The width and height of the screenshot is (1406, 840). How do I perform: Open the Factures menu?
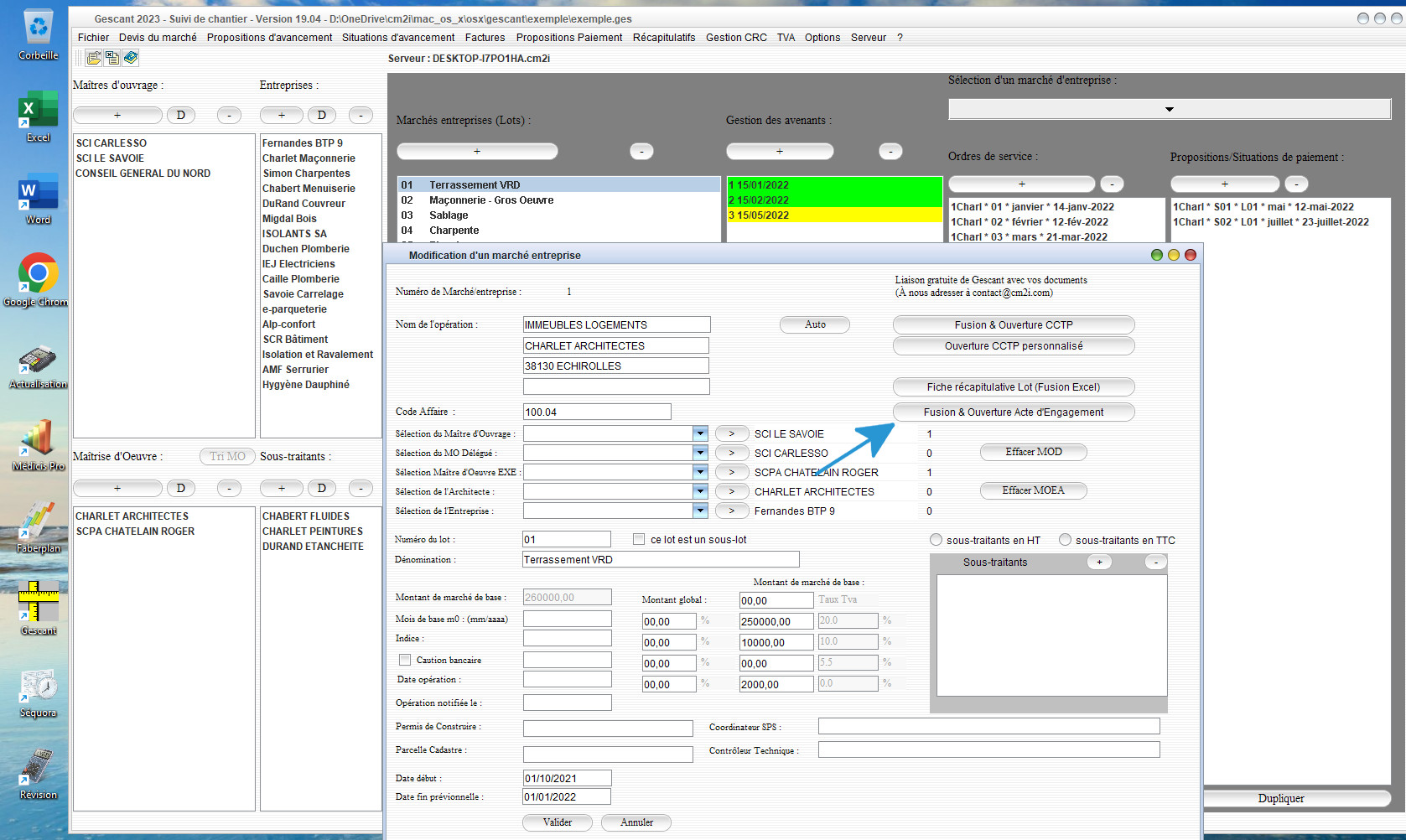tap(485, 38)
